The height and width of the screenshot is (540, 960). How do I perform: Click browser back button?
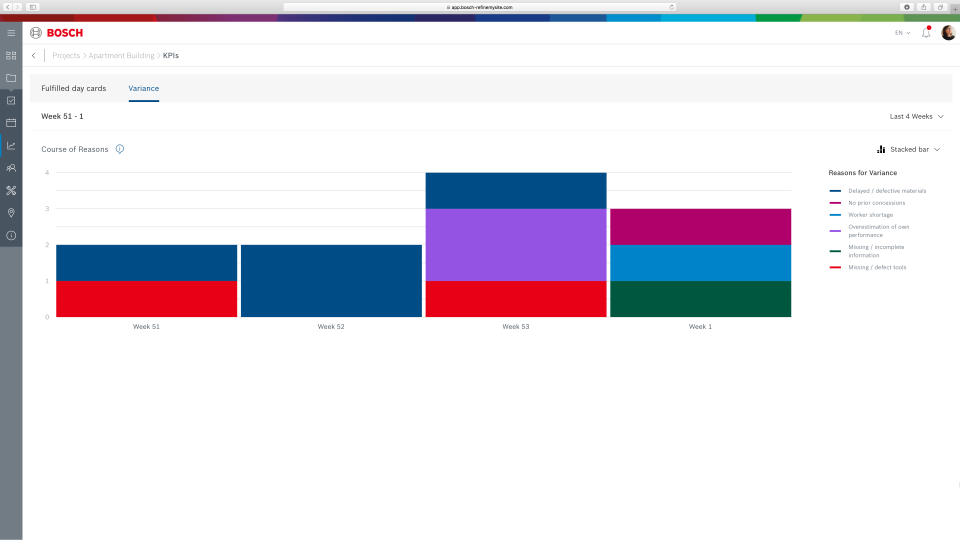[x=8, y=7]
